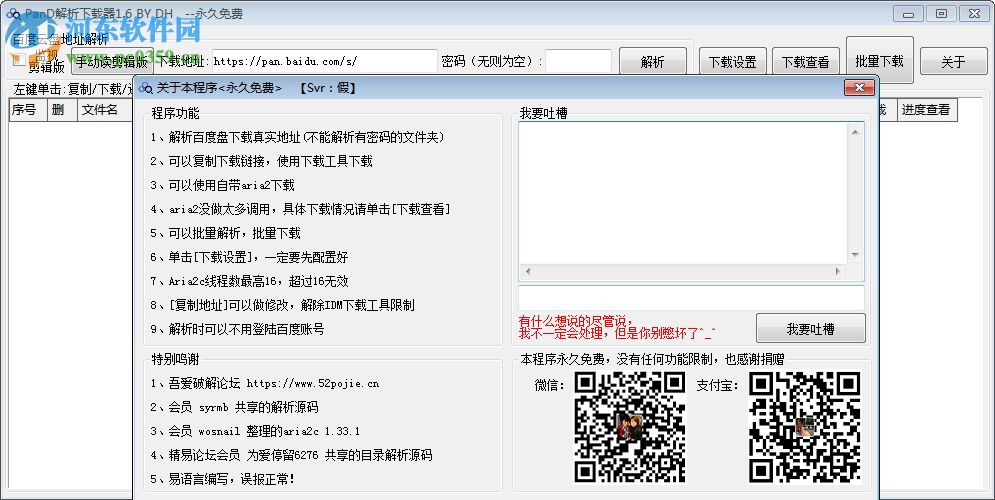Maximize the PanD main window

pos(942,13)
